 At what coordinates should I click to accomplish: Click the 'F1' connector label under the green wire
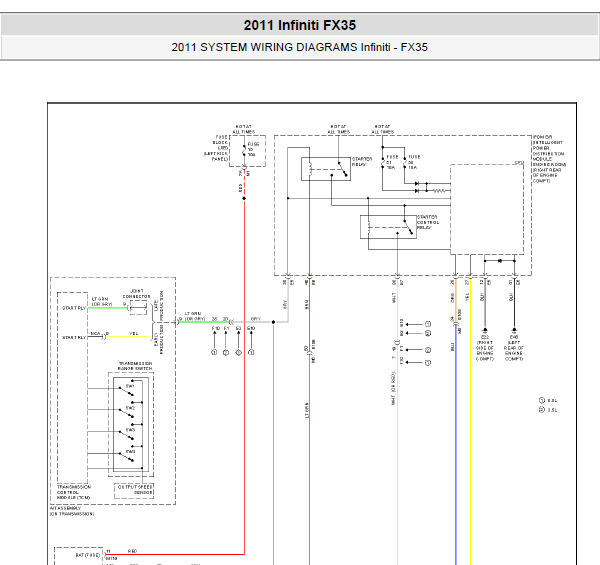point(227,328)
